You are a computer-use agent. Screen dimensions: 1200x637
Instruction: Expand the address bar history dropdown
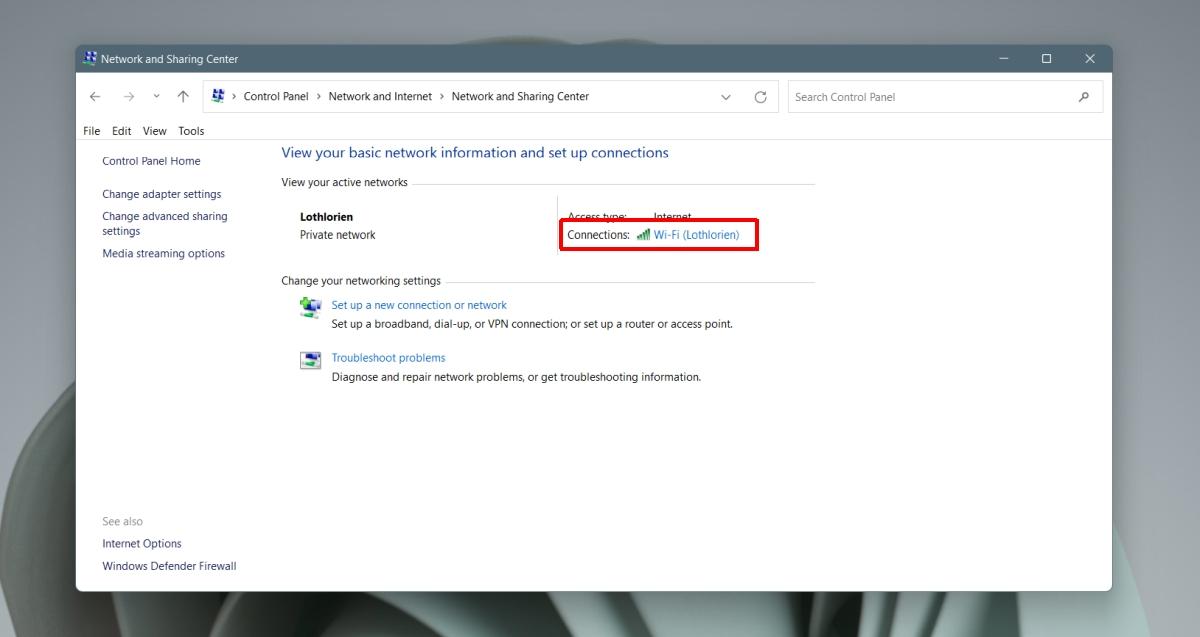[x=726, y=97]
